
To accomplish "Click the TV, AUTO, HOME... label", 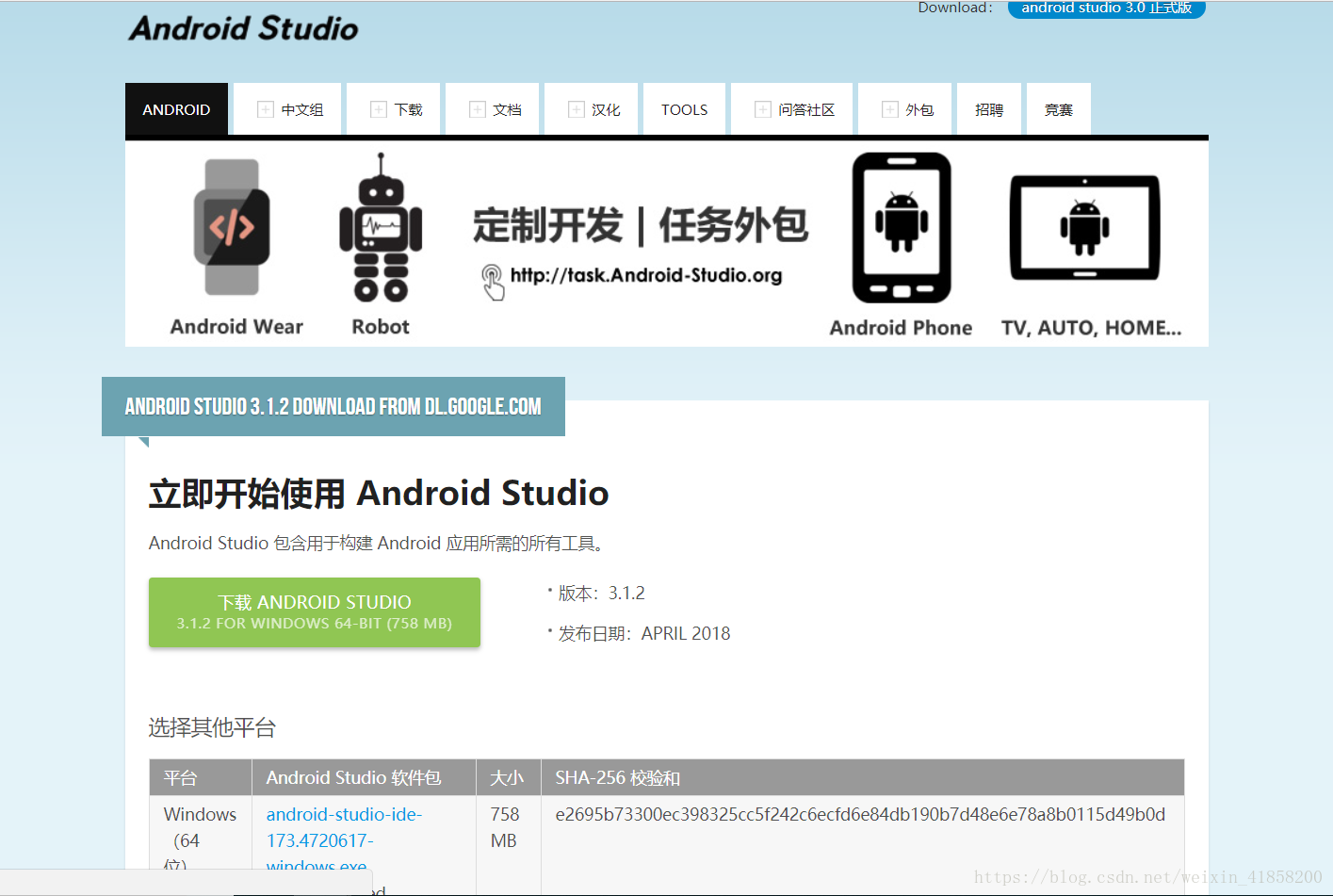I will (1091, 328).
